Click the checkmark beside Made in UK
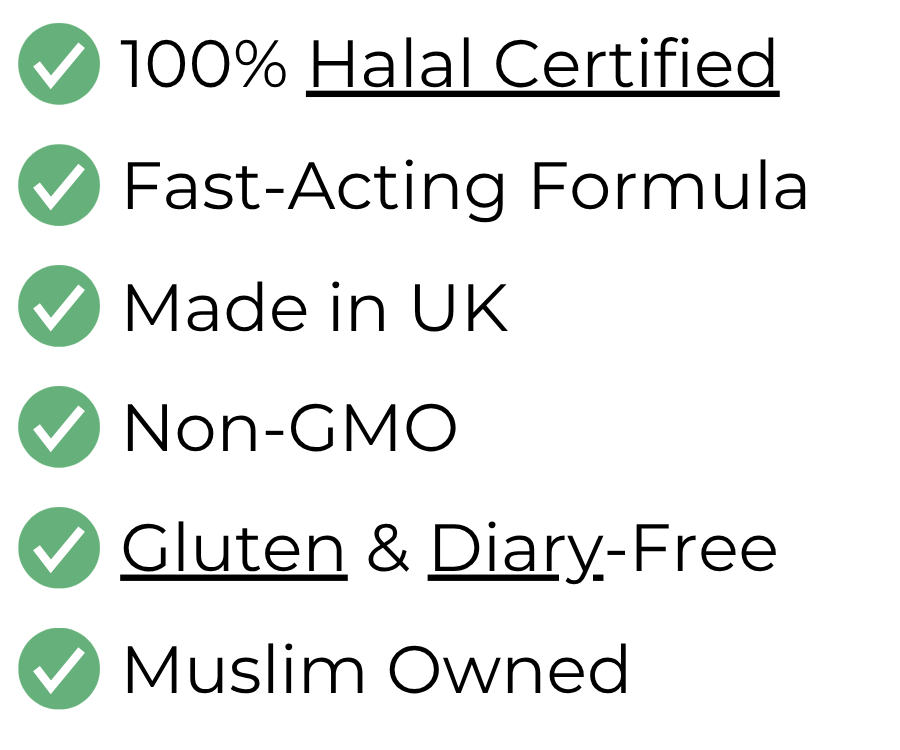Viewport: 900px width, 750px height. [x=59, y=306]
